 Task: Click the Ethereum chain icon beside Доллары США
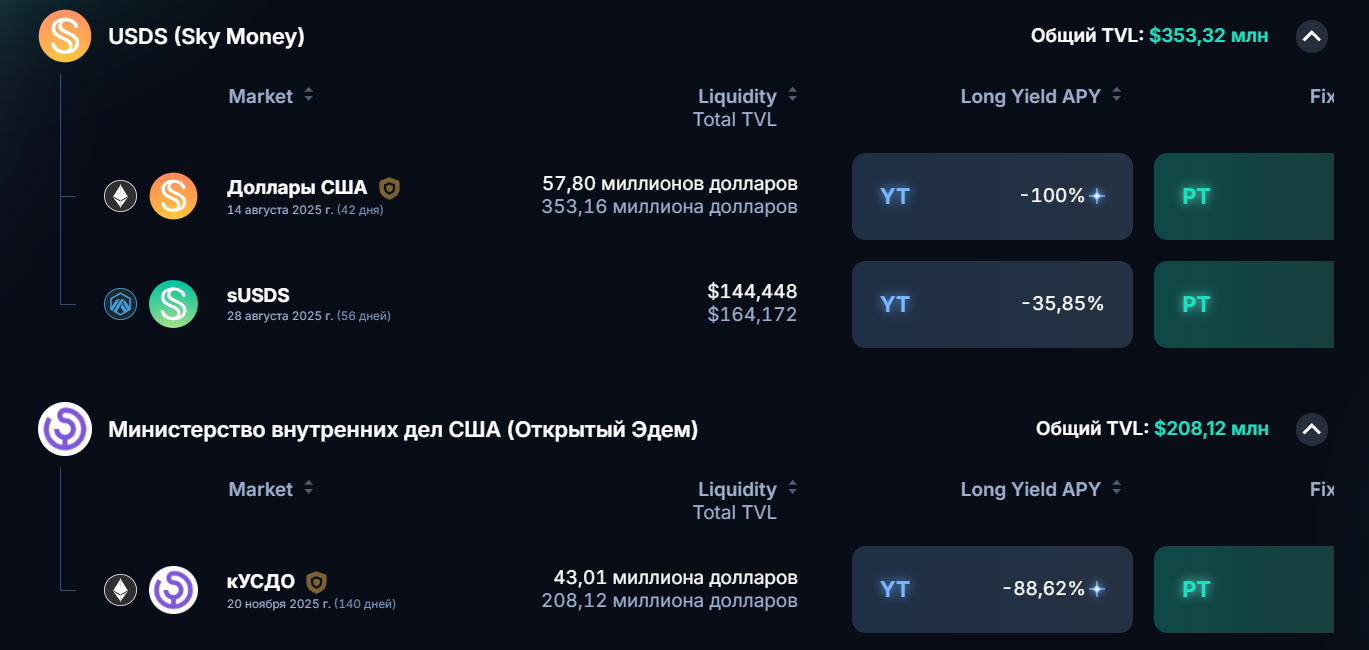tap(121, 196)
